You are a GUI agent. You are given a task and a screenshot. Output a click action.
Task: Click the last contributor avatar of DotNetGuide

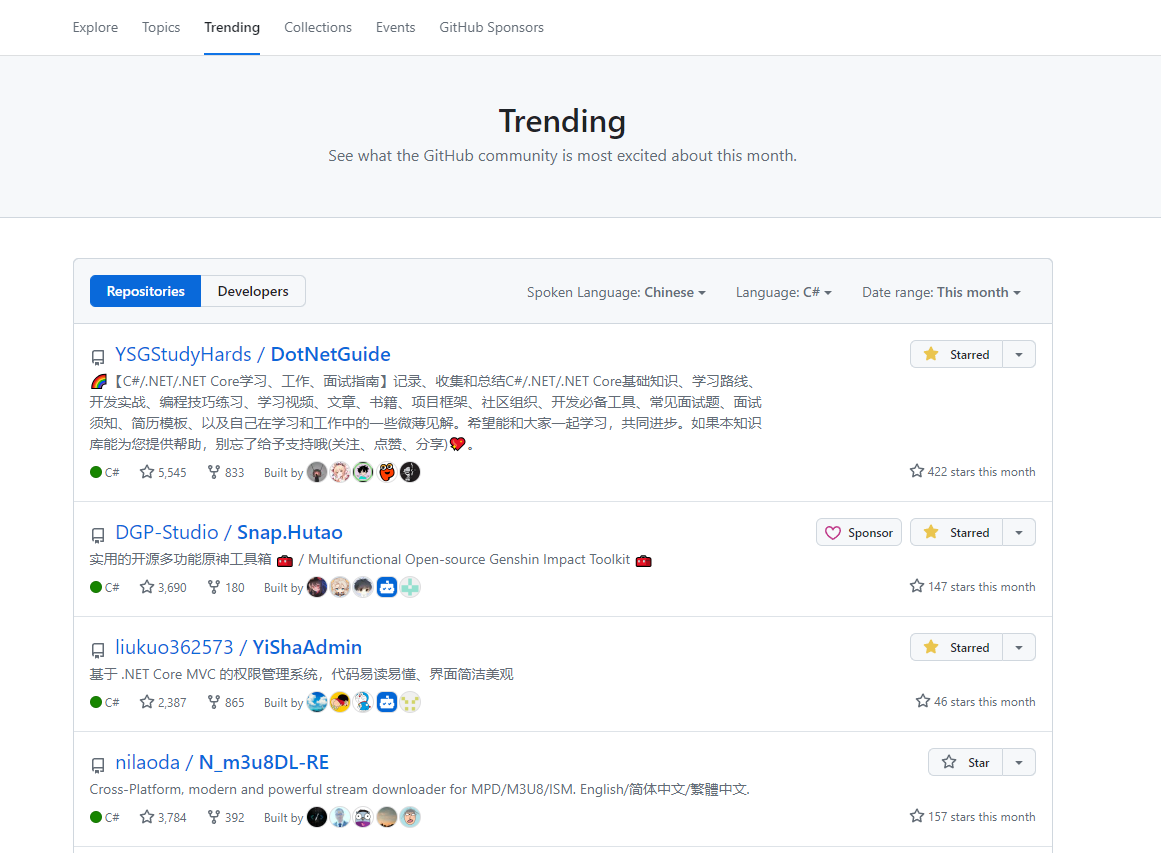(x=410, y=472)
